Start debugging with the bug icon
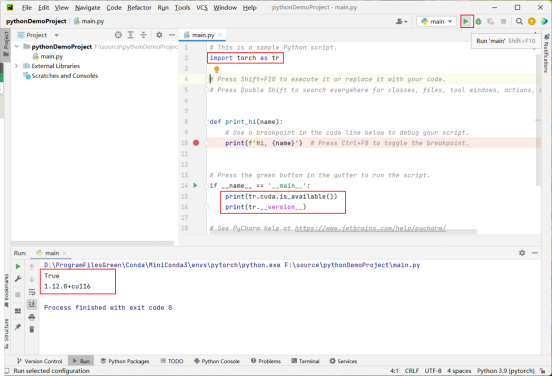The height and width of the screenshot is (377, 552). [x=478, y=21]
